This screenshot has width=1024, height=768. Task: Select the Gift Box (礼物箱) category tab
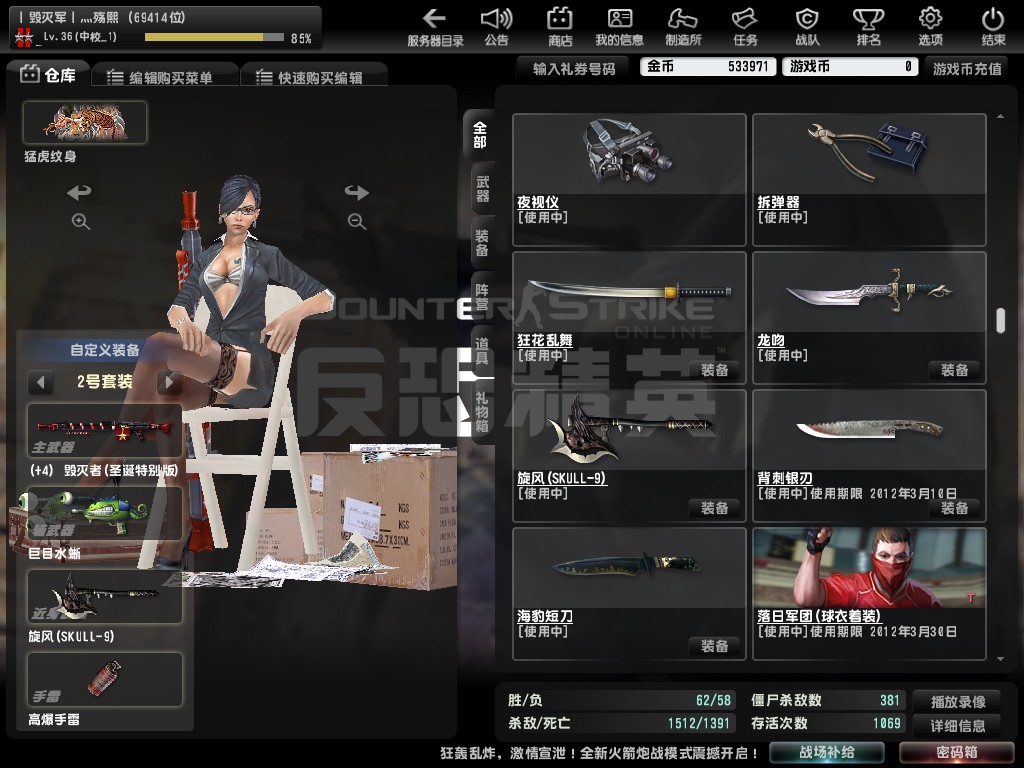point(481,411)
